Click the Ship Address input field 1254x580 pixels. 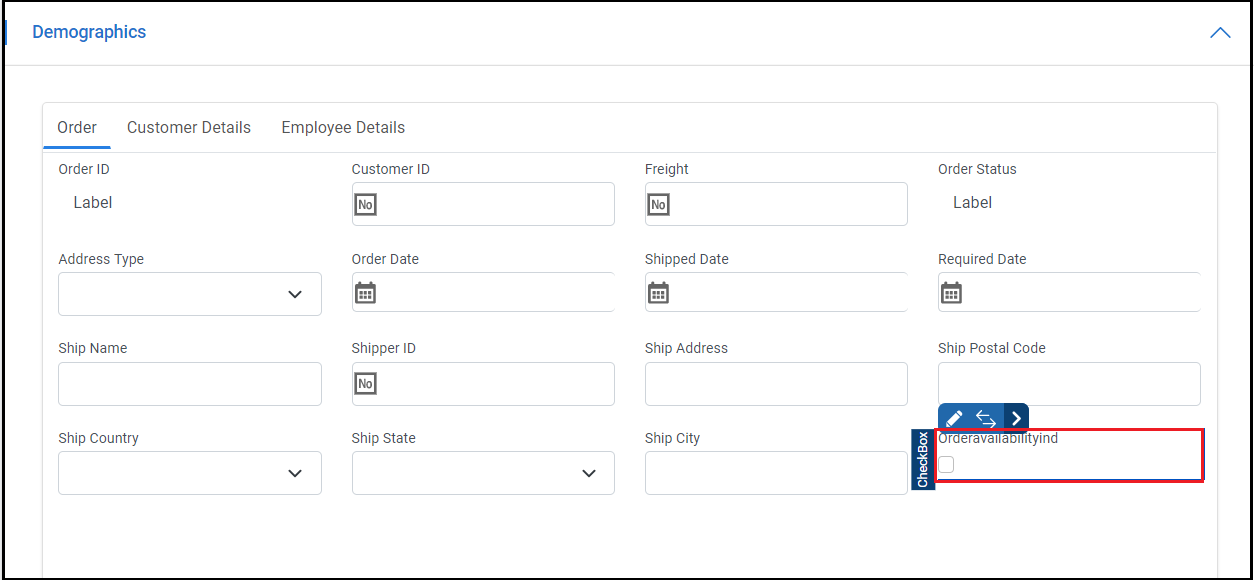(x=776, y=384)
